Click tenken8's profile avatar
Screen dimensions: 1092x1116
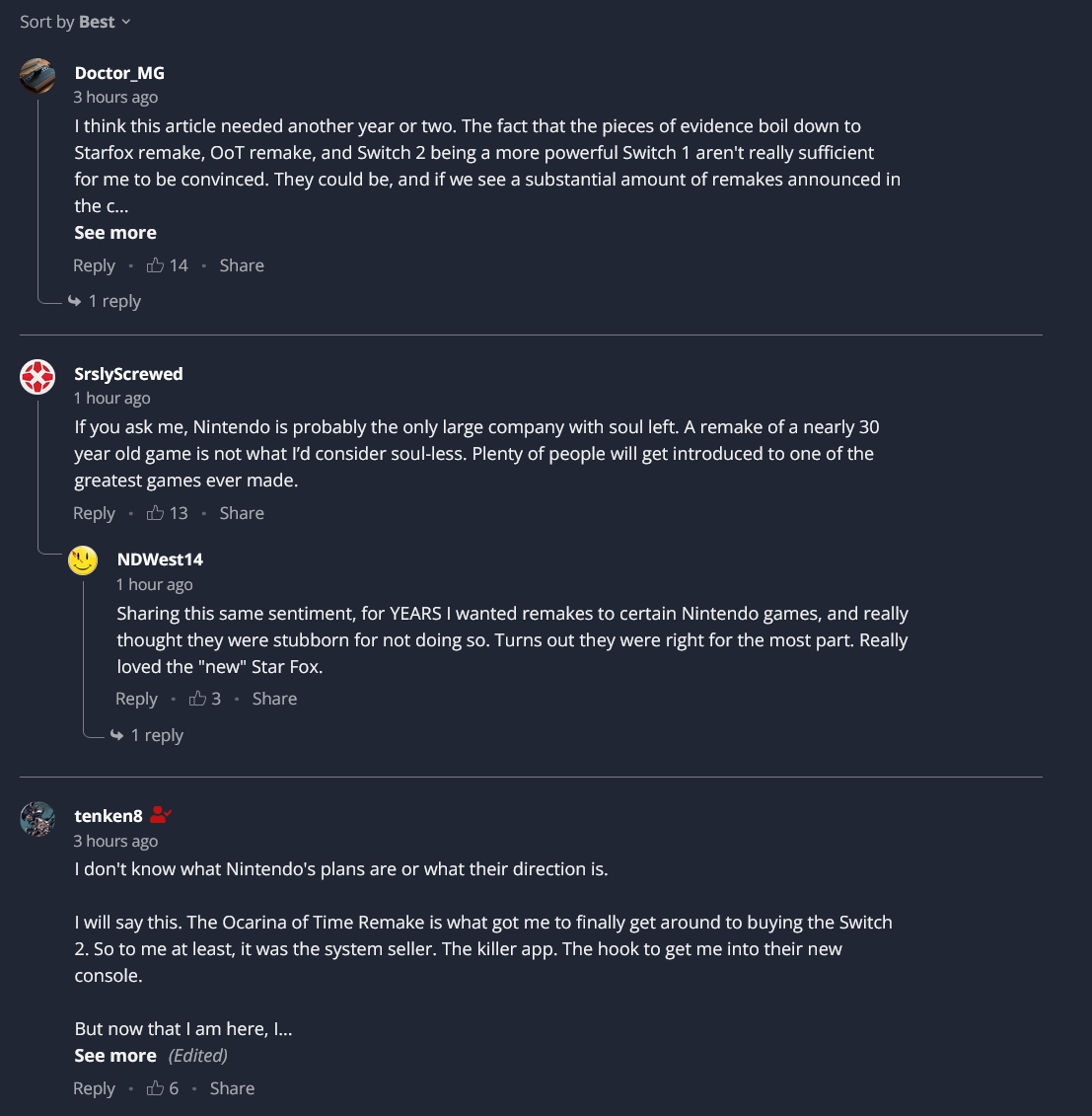click(37, 819)
